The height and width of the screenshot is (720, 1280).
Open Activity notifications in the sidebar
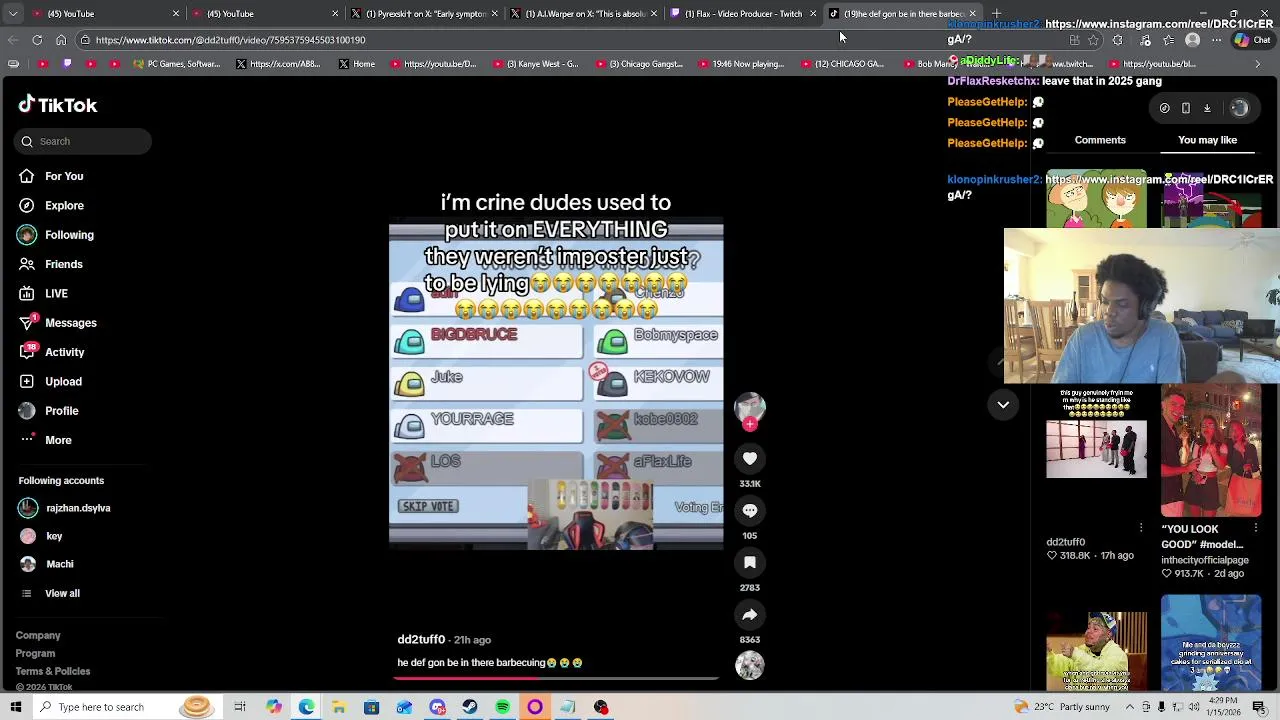(51, 352)
